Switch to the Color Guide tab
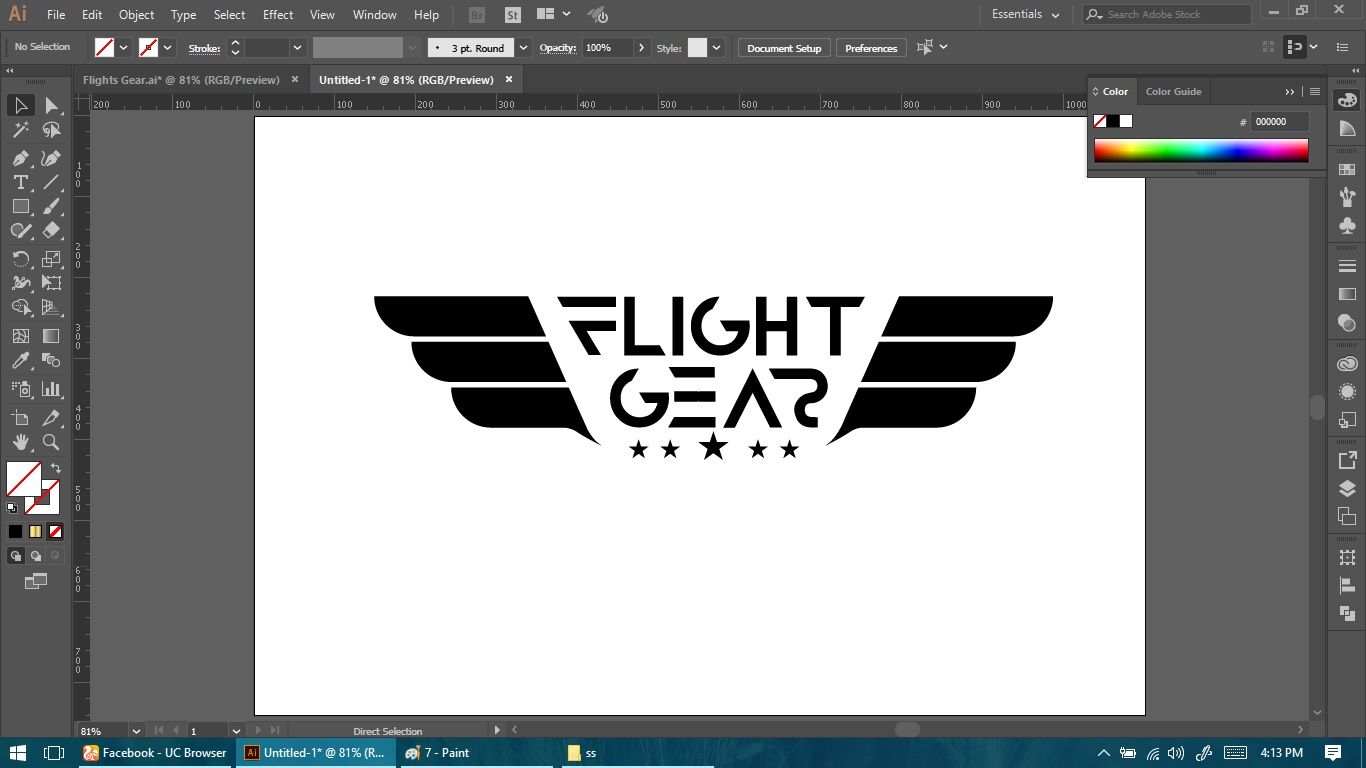The width and height of the screenshot is (1366, 768). point(1173,92)
